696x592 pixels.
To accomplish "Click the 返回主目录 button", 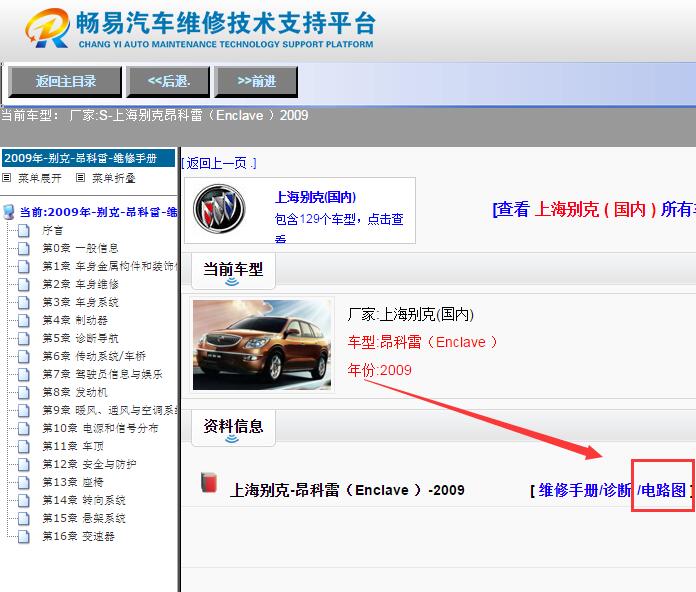I will click(x=65, y=82).
